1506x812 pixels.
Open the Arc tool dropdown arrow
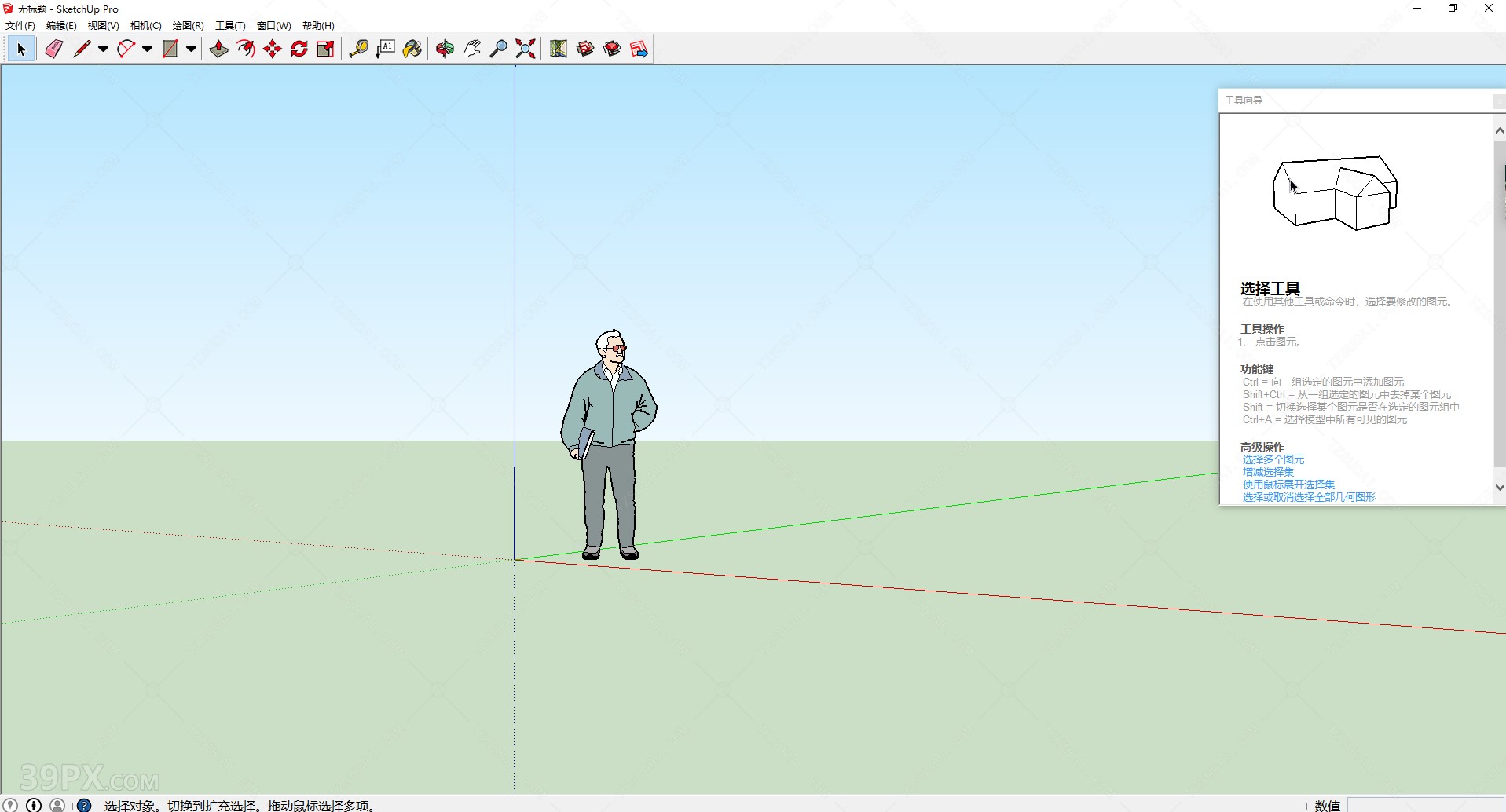pos(146,49)
